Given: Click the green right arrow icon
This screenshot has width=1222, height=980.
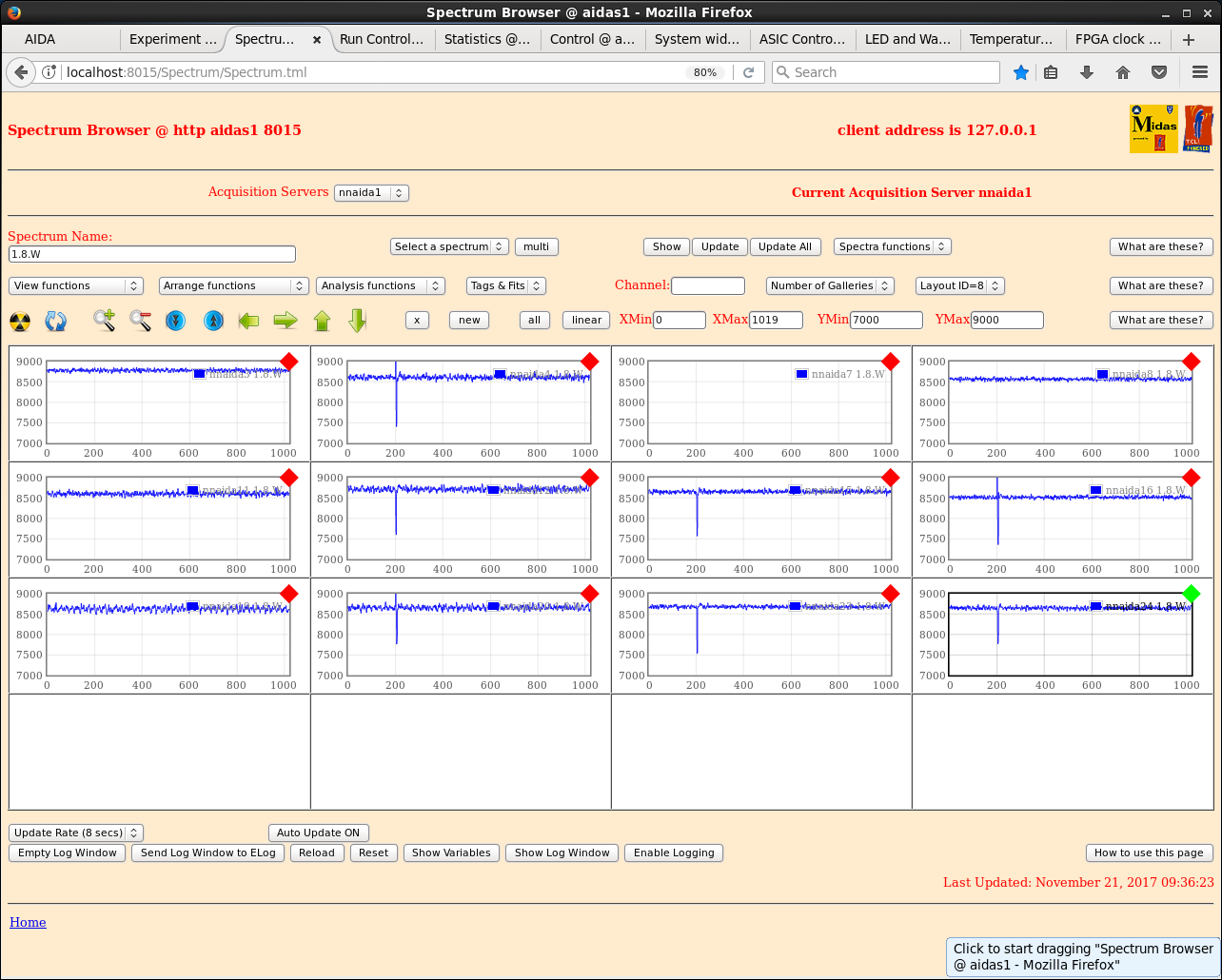Looking at the screenshot, I should click(x=286, y=321).
